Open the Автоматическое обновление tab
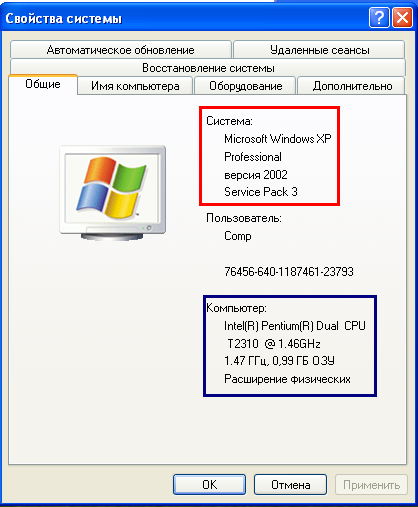This screenshot has width=418, height=507. 121,50
